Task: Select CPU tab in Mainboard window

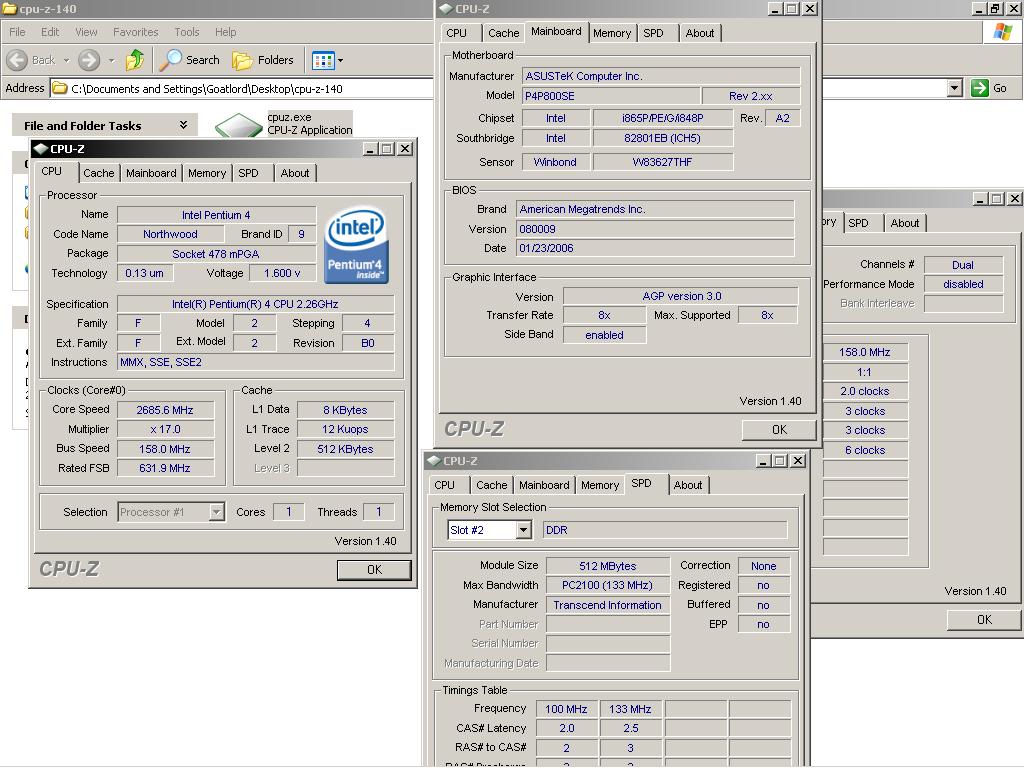Action: [456, 33]
